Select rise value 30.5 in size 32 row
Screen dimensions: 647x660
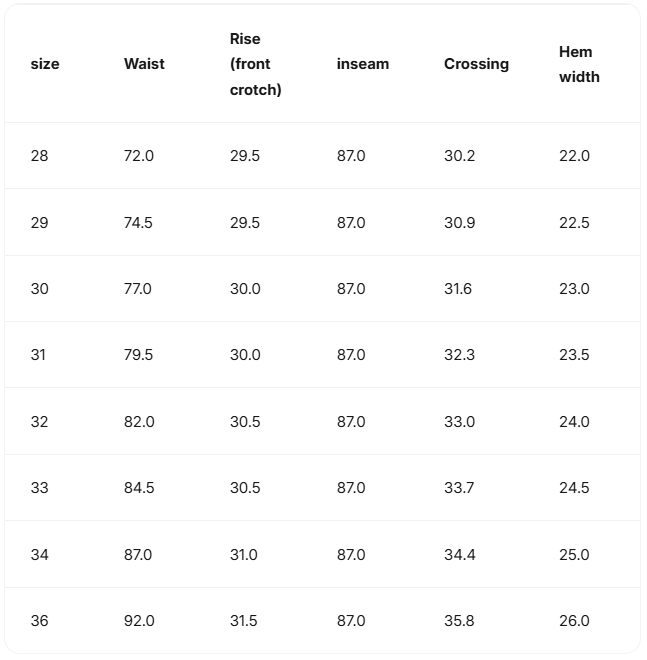tap(245, 422)
